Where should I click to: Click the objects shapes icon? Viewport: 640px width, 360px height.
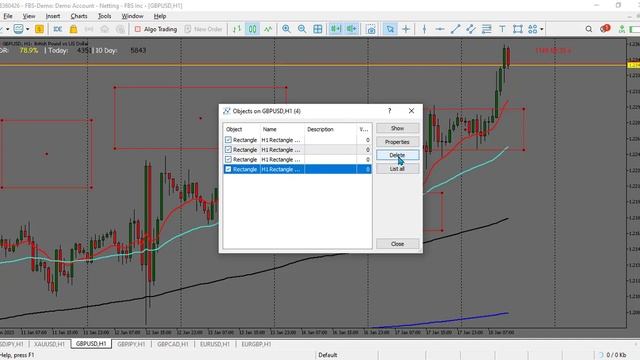click(x=533, y=29)
